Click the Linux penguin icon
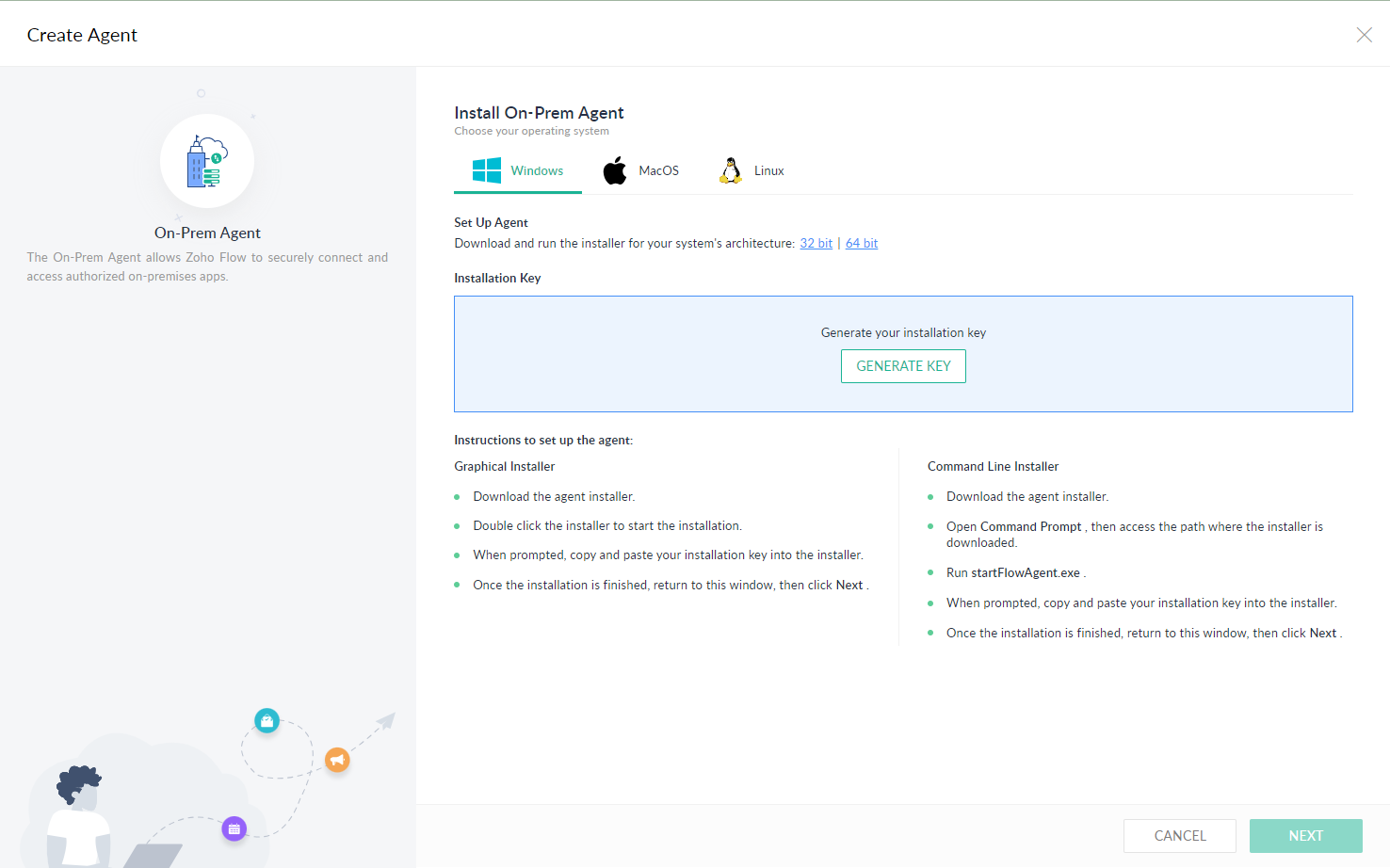This screenshot has width=1390, height=868. (x=730, y=169)
